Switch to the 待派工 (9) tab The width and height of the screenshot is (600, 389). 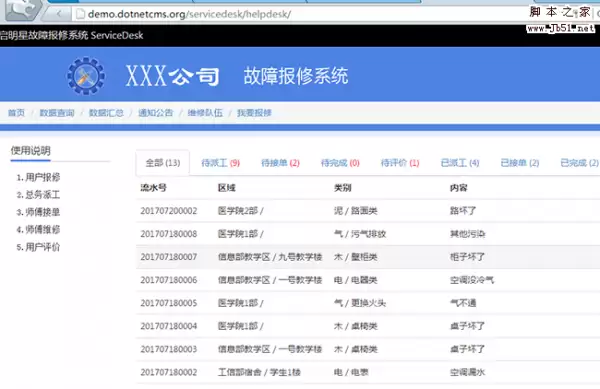tap(220, 163)
